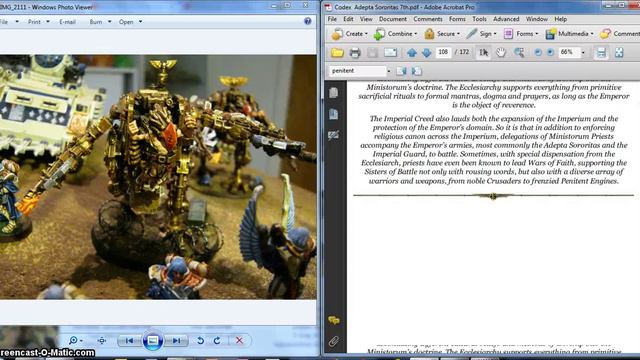Enable scrolling page display mode icon

coord(601,53)
